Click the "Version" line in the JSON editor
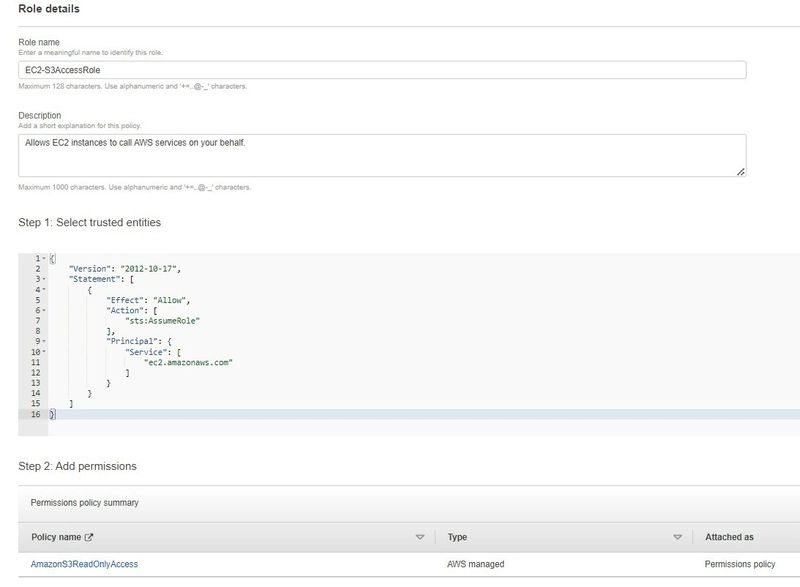 pos(125,269)
